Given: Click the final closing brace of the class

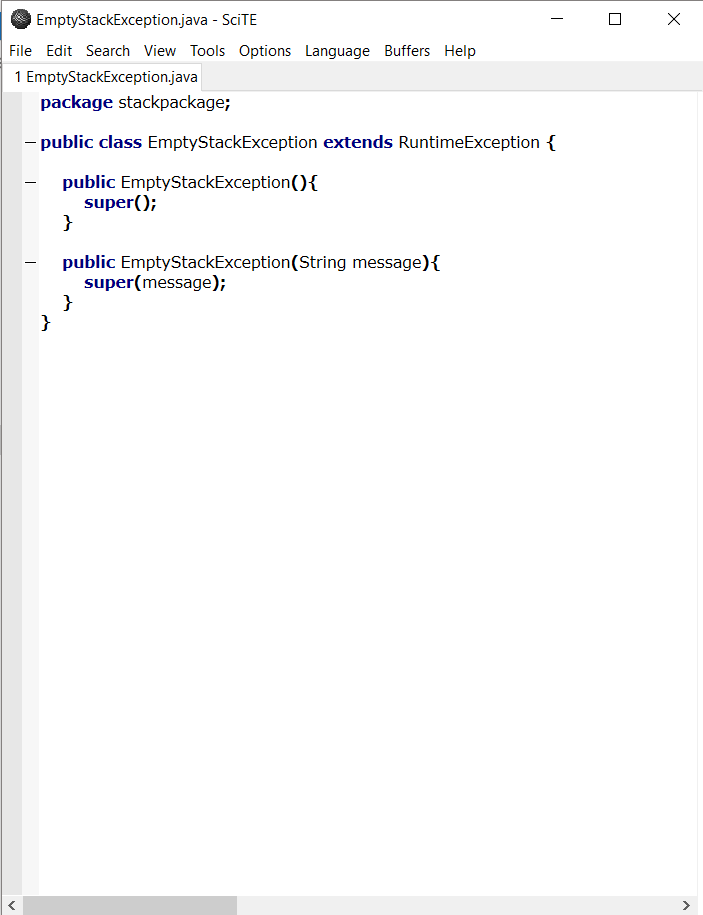Looking at the screenshot, I should click(x=46, y=323).
